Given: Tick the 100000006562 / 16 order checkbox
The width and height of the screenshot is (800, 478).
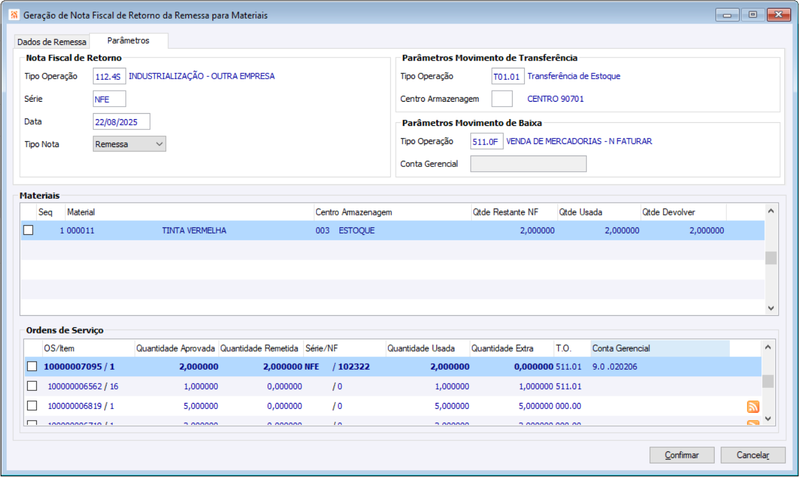Looking at the screenshot, I should pos(32,386).
